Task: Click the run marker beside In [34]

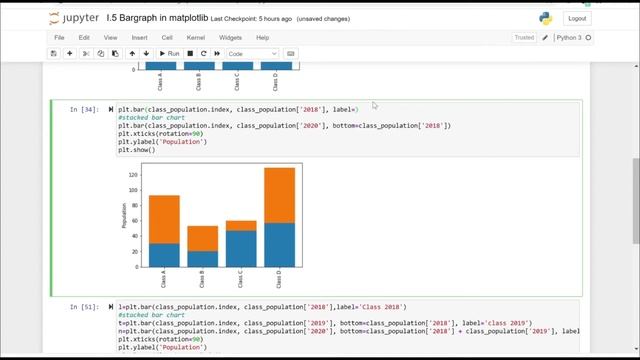Action: tap(111, 109)
